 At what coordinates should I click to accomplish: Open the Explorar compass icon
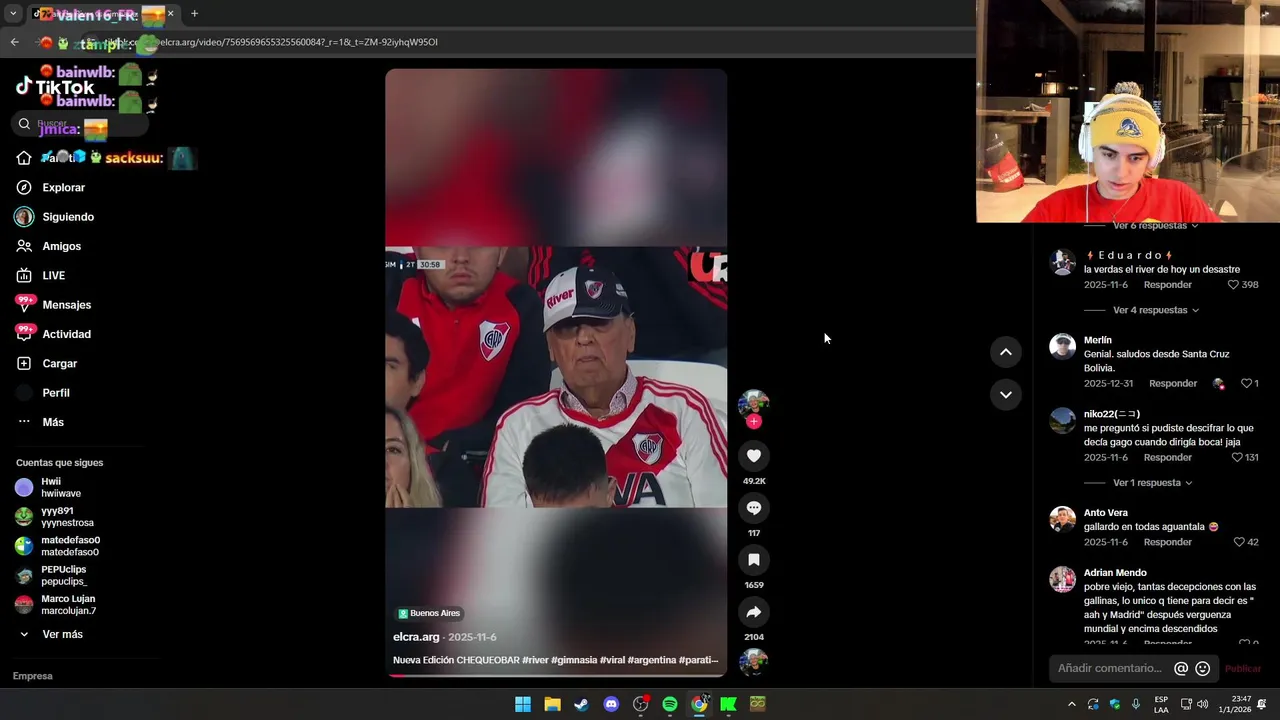(x=24, y=187)
